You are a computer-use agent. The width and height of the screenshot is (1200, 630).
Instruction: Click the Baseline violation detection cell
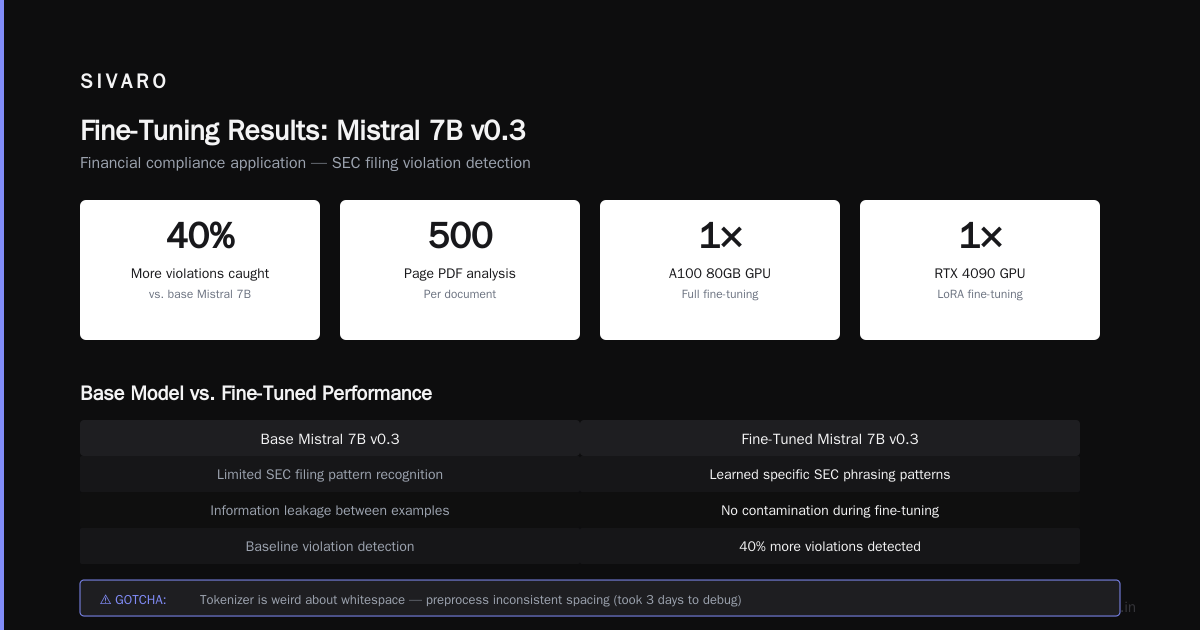(330, 546)
